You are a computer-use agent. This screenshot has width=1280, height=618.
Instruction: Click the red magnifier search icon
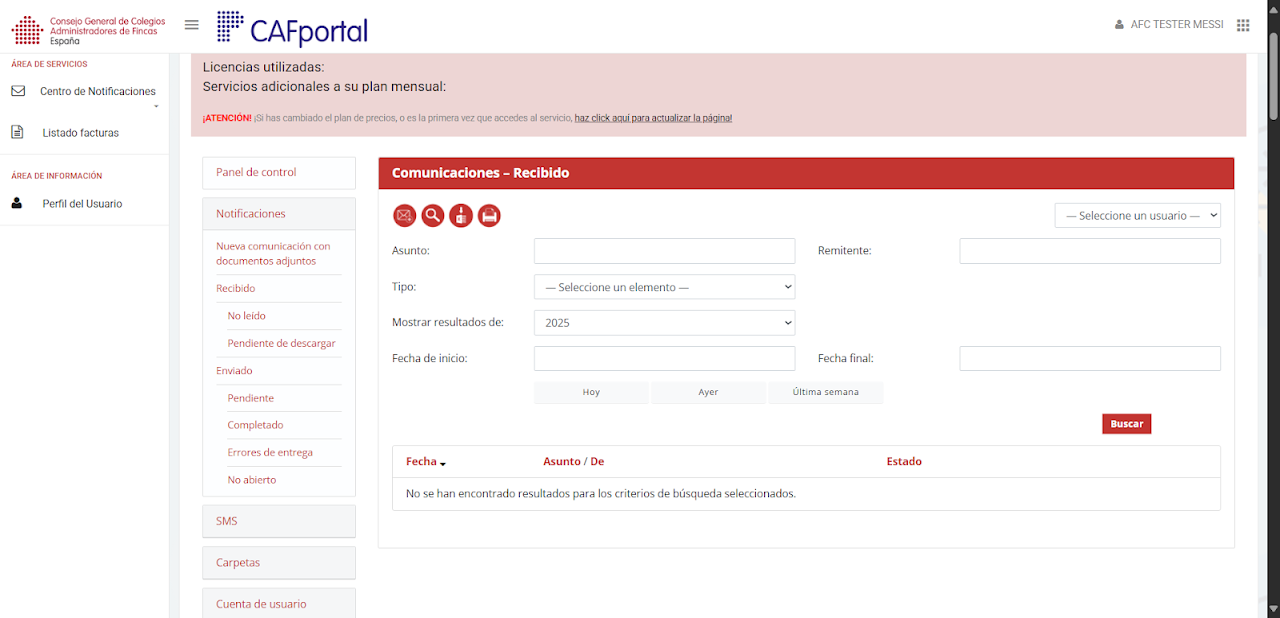click(x=433, y=215)
